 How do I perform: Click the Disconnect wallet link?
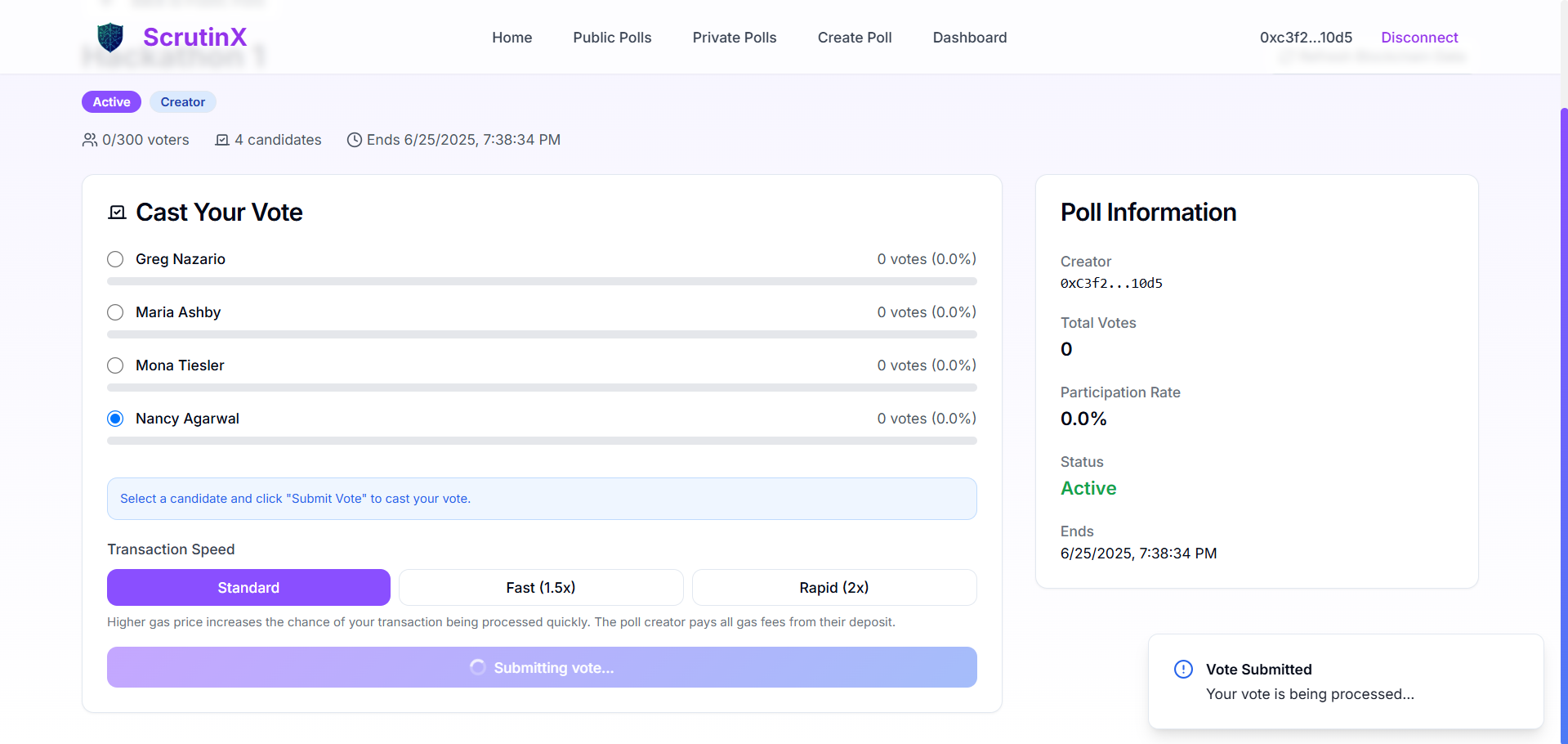[1419, 38]
